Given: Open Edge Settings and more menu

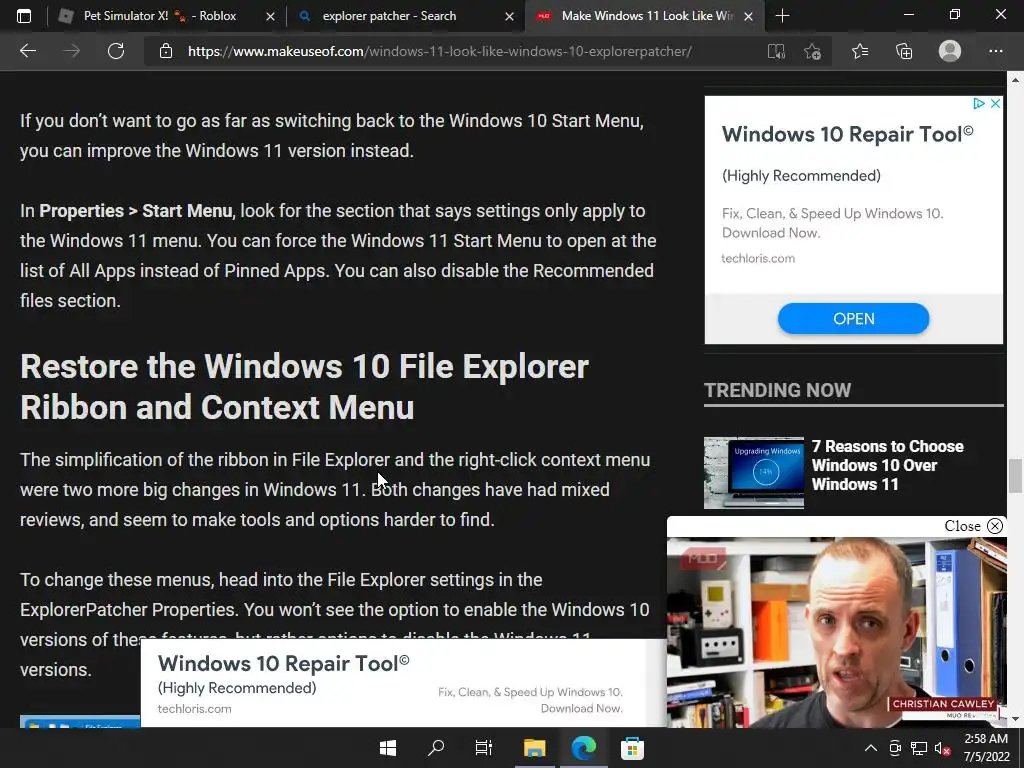Looking at the screenshot, I should point(995,51).
